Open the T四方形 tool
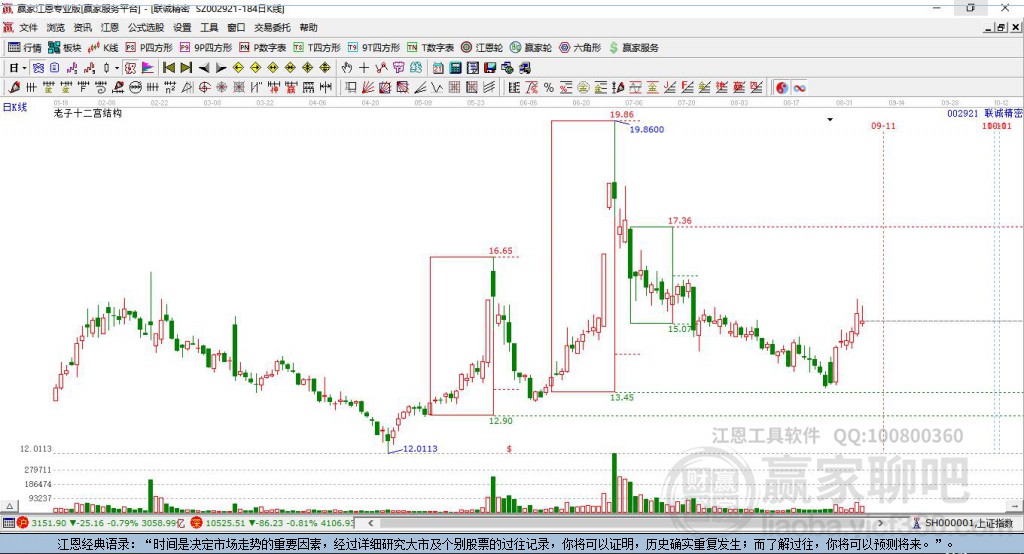Viewport: 1024px width, 554px height. [317, 48]
